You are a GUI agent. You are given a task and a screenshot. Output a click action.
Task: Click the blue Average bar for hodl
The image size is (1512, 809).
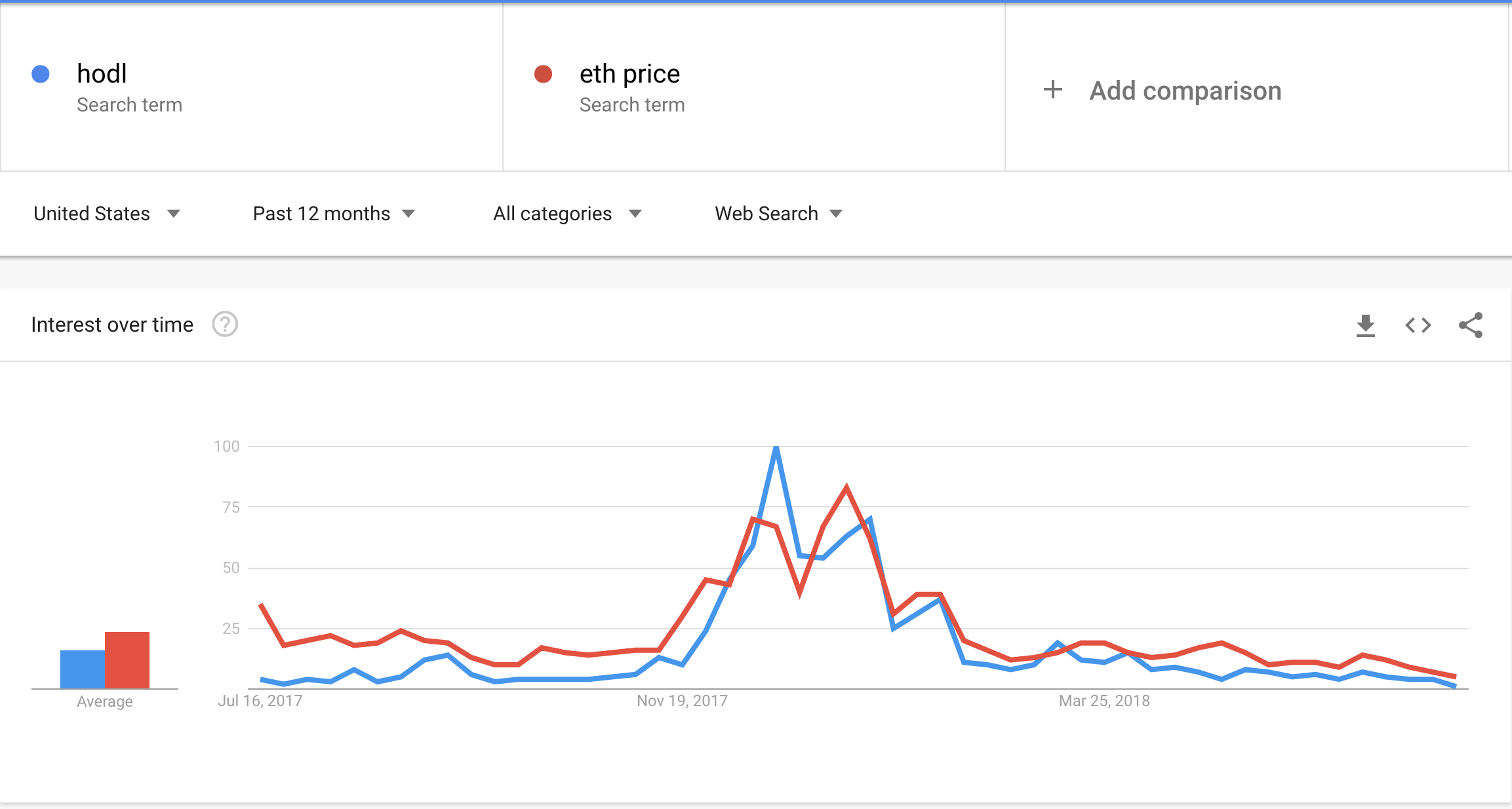point(83,669)
